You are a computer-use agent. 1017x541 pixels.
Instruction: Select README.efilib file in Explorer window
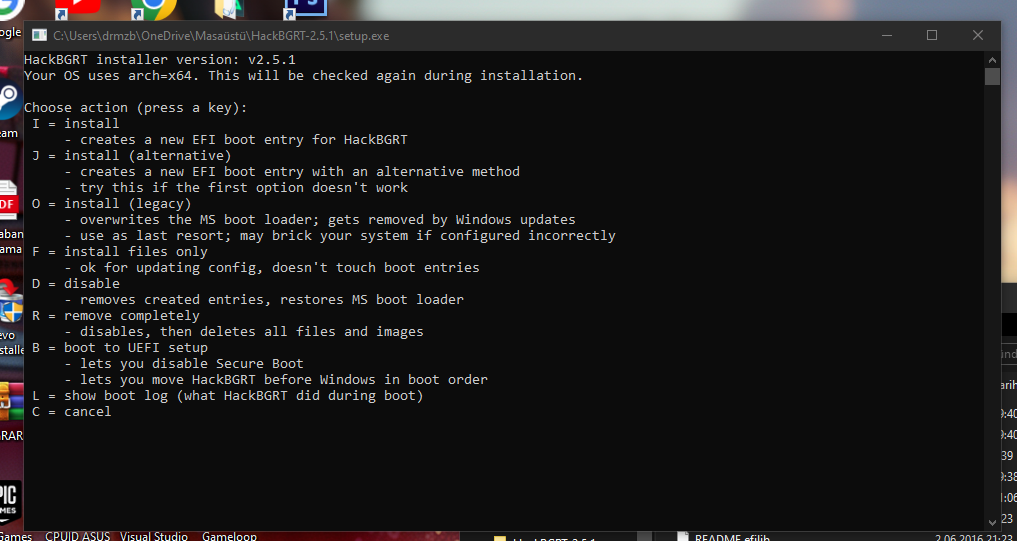[x=725, y=537]
